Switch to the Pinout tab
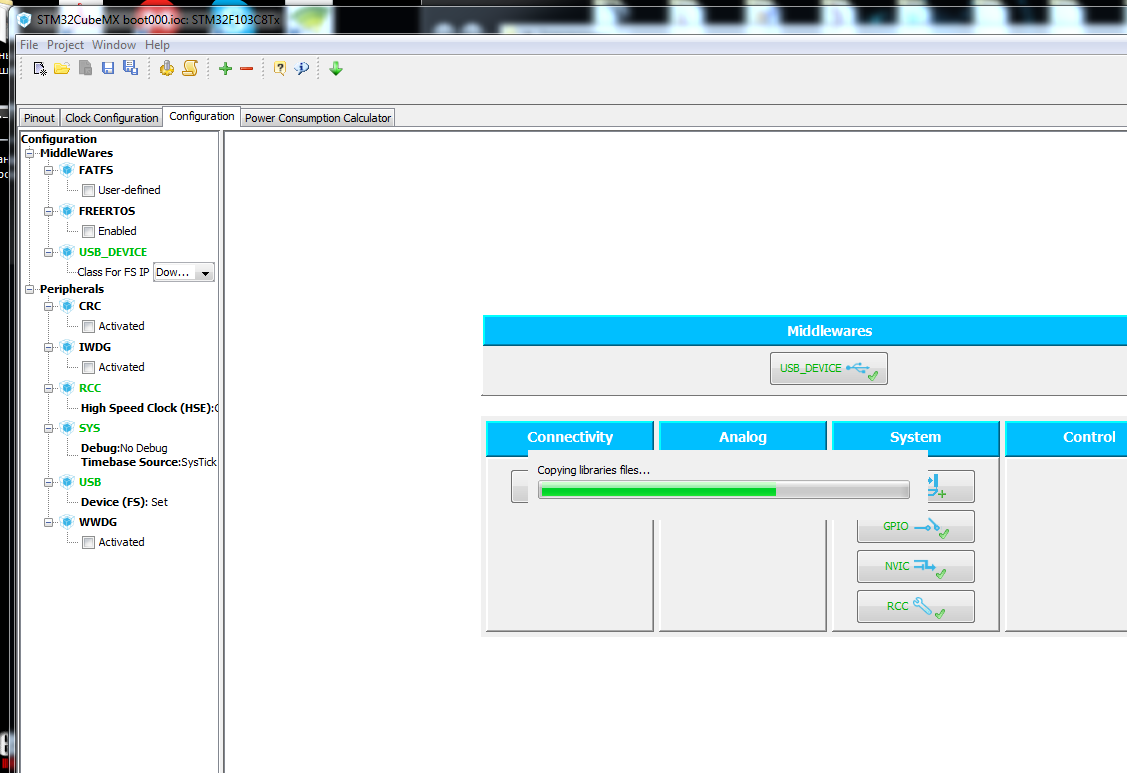Viewport: 1127px width, 773px height. (39, 118)
